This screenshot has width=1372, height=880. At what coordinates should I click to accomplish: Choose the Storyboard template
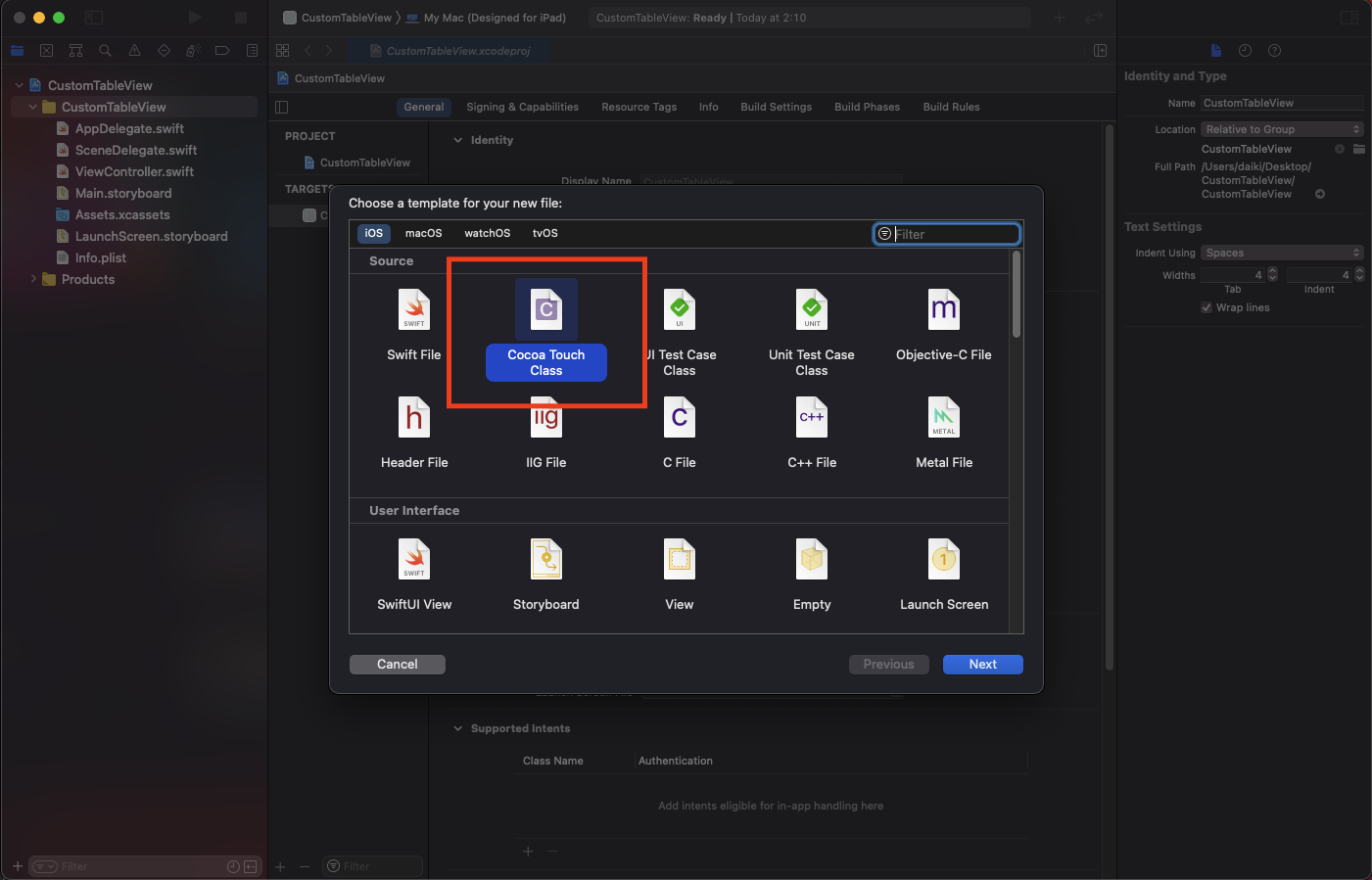[x=546, y=576]
